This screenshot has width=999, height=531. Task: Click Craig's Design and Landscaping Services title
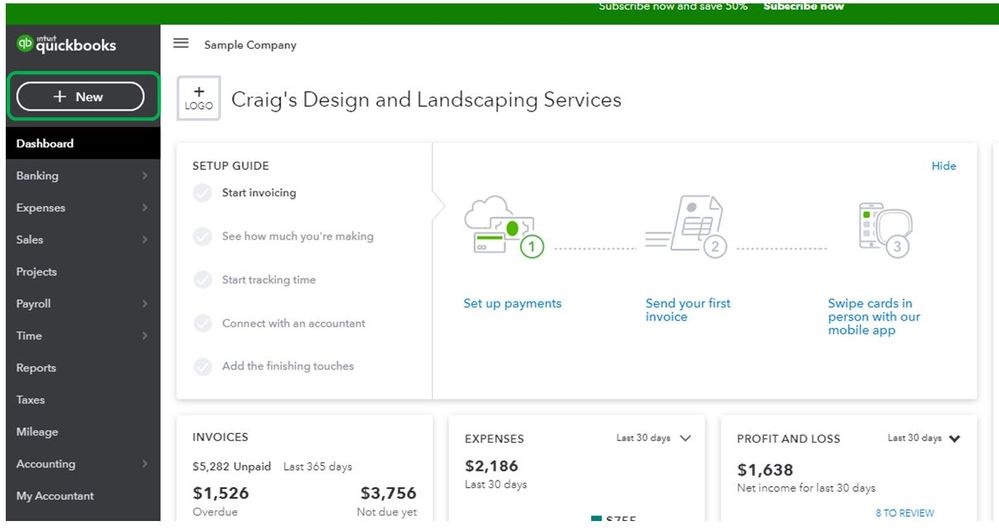point(426,99)
